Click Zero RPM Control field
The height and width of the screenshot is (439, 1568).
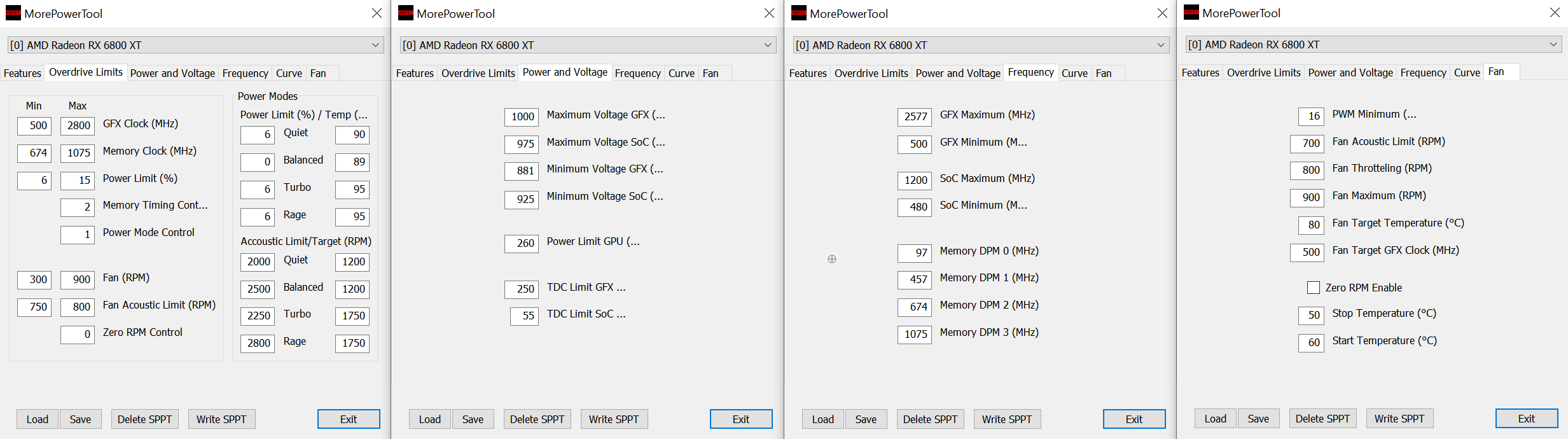[78, 335]
